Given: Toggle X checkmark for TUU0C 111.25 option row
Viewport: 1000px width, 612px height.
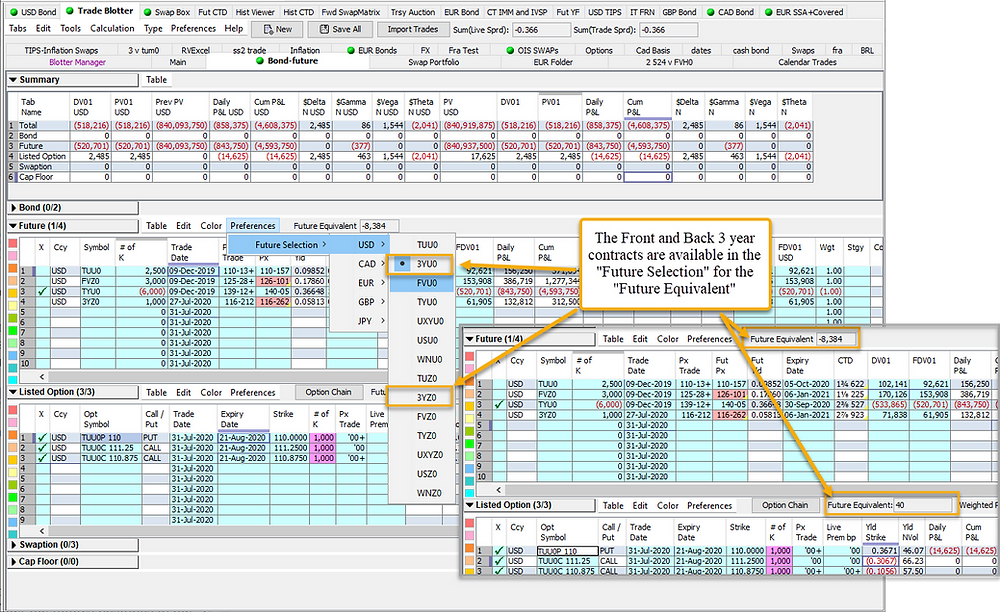Looking at the screenshot, I should pyautogui.click(x=42, y=448).
